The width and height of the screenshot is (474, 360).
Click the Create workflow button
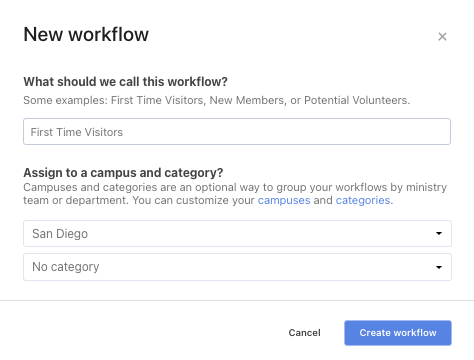tap(398, 333)
